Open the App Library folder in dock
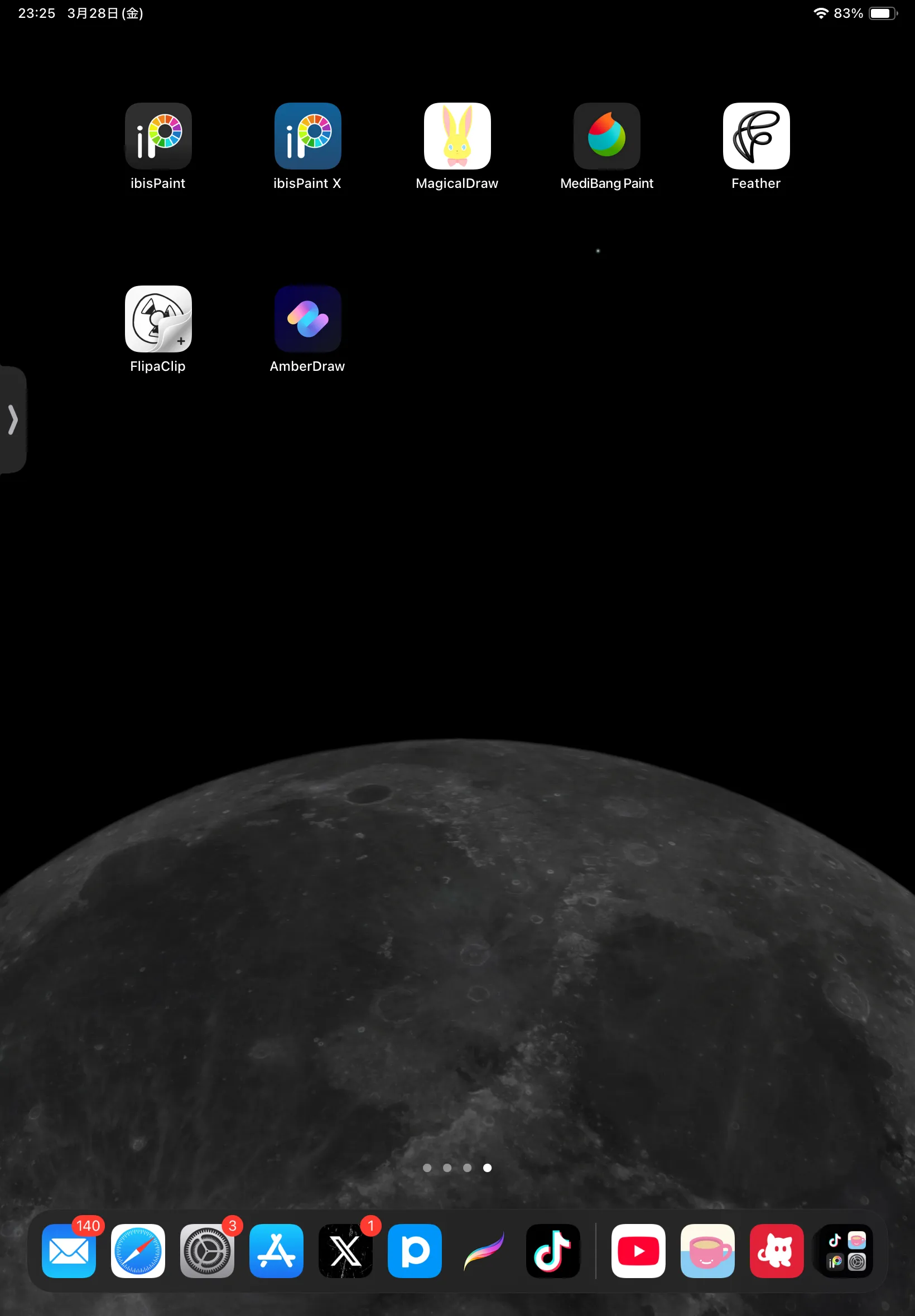915x1316 pixels. (846, 1251)
